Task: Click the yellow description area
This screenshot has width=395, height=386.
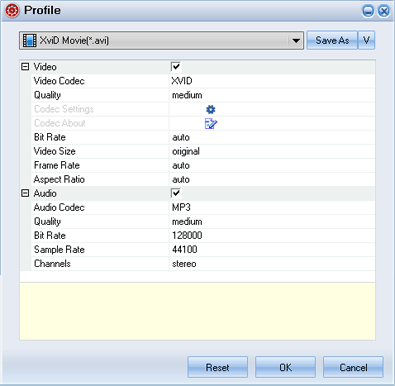Action: pos(197,311)
